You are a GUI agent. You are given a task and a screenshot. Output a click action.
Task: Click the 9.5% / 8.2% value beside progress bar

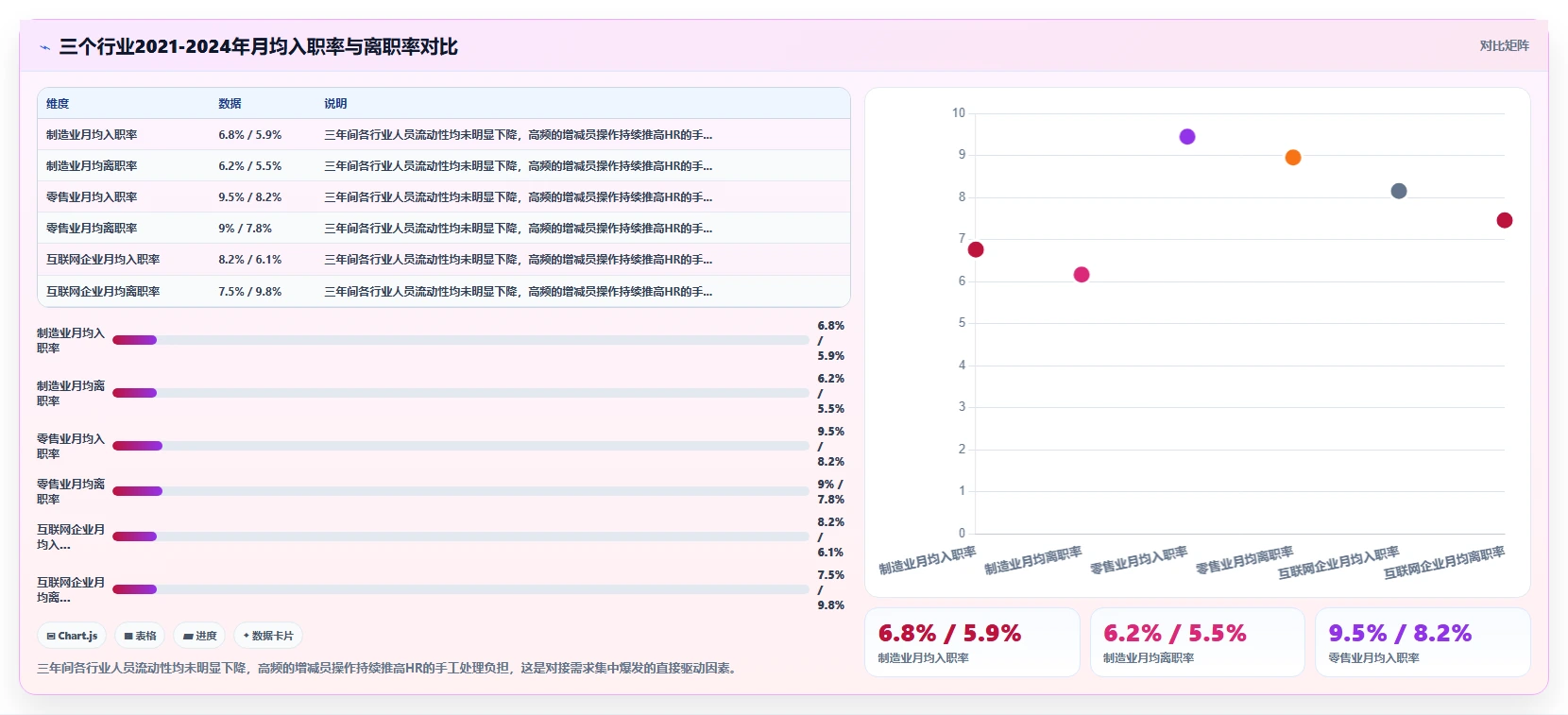coord(831,446)
